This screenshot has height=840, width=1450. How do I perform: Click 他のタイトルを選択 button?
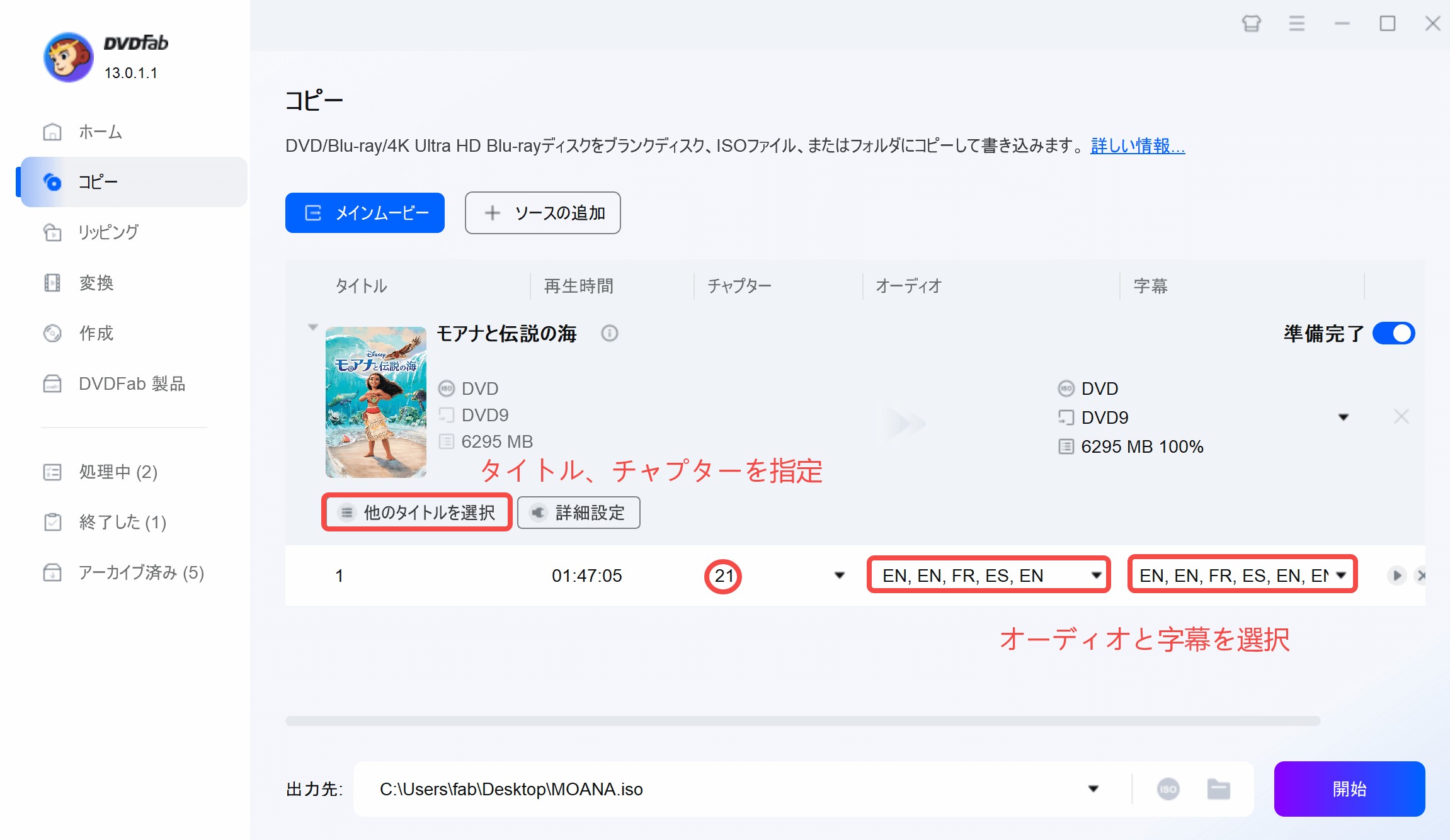point(417,513)
